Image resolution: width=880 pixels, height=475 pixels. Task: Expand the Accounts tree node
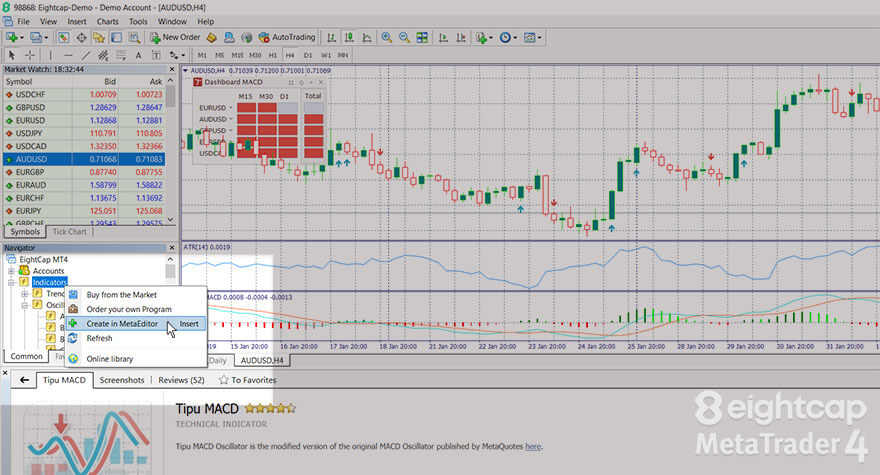tap(11, 271)
